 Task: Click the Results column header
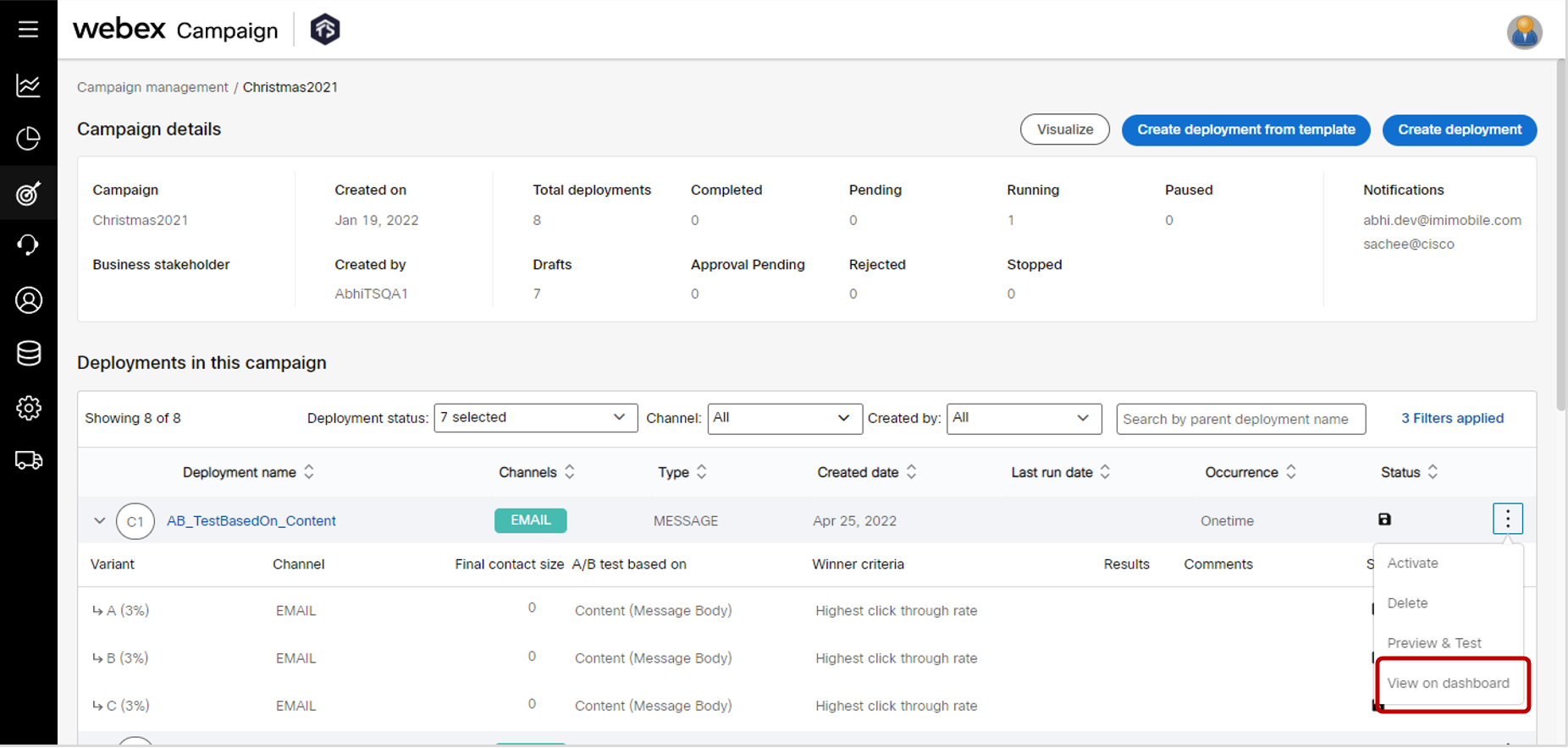coord(1126,564)
